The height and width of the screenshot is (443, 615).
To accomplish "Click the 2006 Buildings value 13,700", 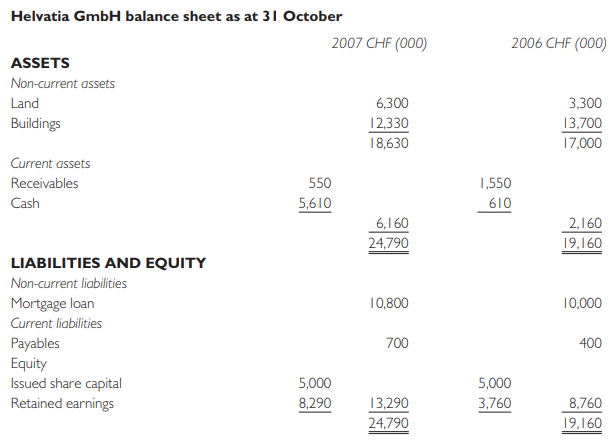I will click(x=582, y=124).
